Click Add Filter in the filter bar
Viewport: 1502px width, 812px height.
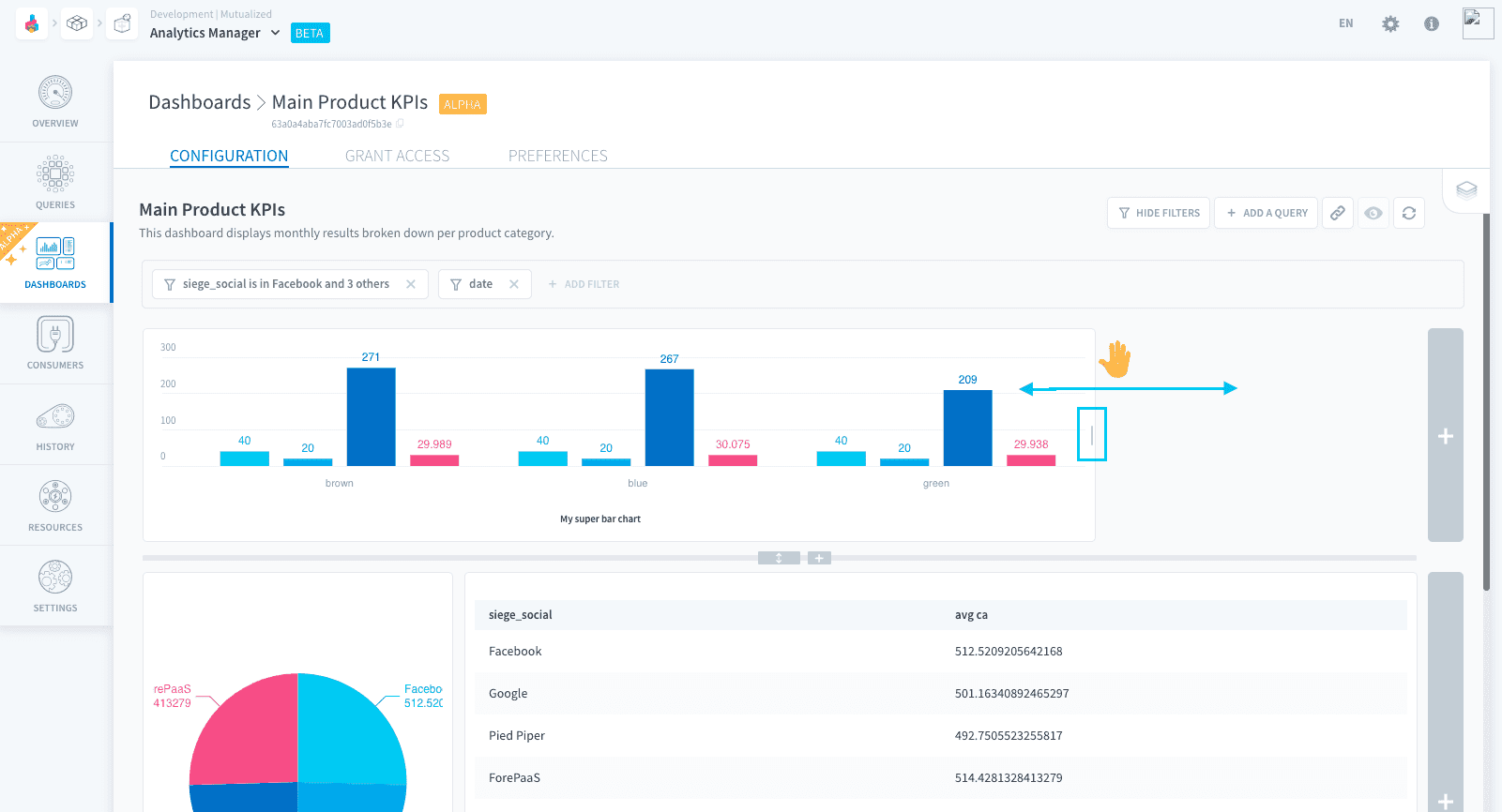point(584,284)
